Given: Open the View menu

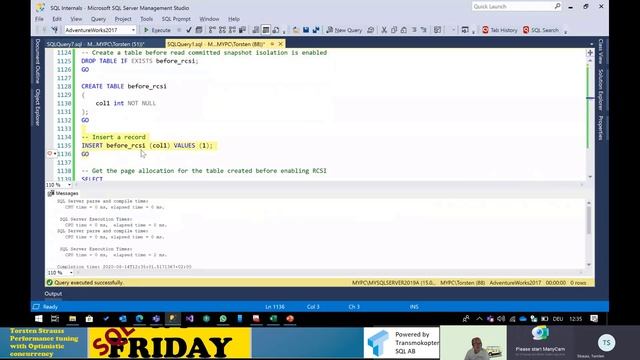Looking at the screenshot, I should (x=76, y=19).
